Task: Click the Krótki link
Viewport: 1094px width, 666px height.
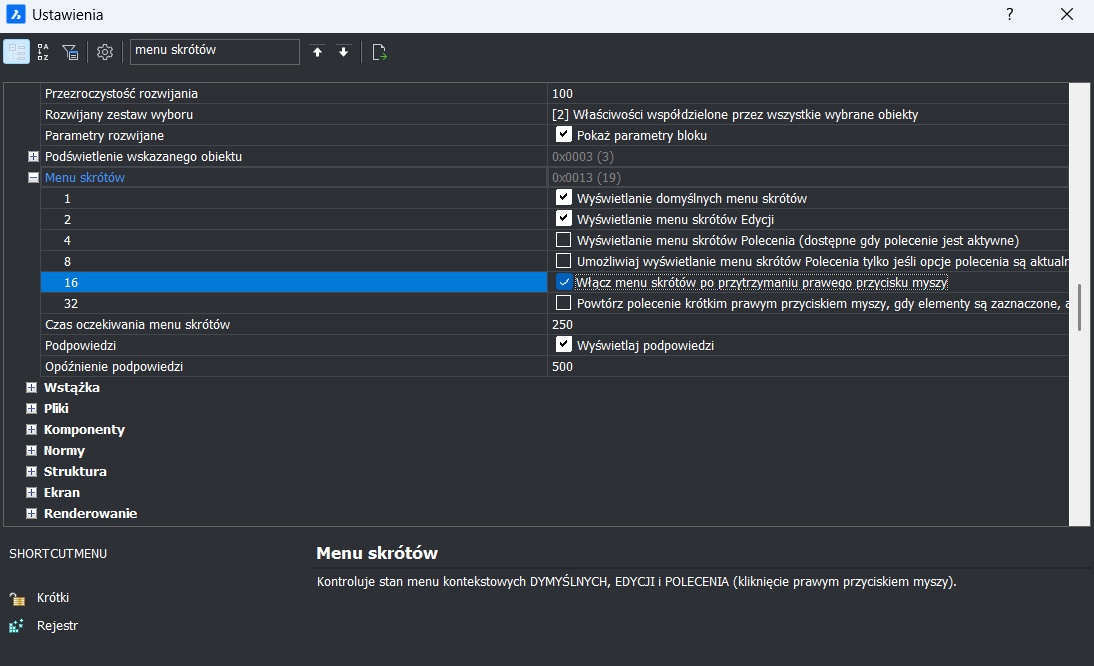Action: (x=52, y=598)
